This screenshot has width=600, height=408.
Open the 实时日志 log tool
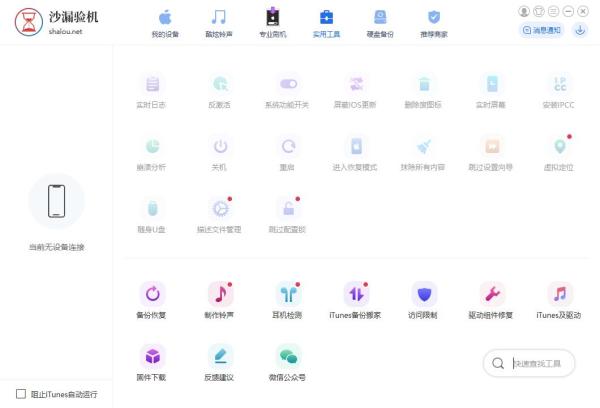pos(152,91)
